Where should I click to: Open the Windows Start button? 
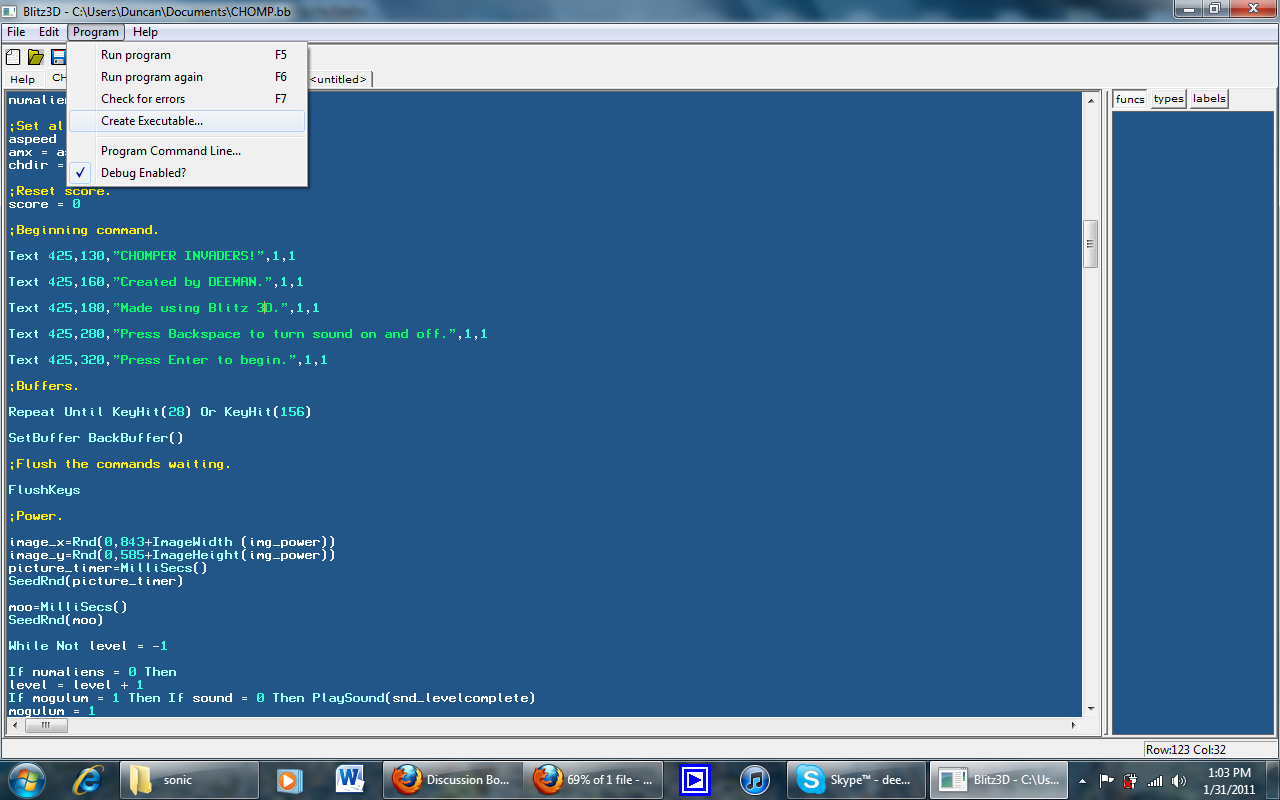tap(25, 779)
